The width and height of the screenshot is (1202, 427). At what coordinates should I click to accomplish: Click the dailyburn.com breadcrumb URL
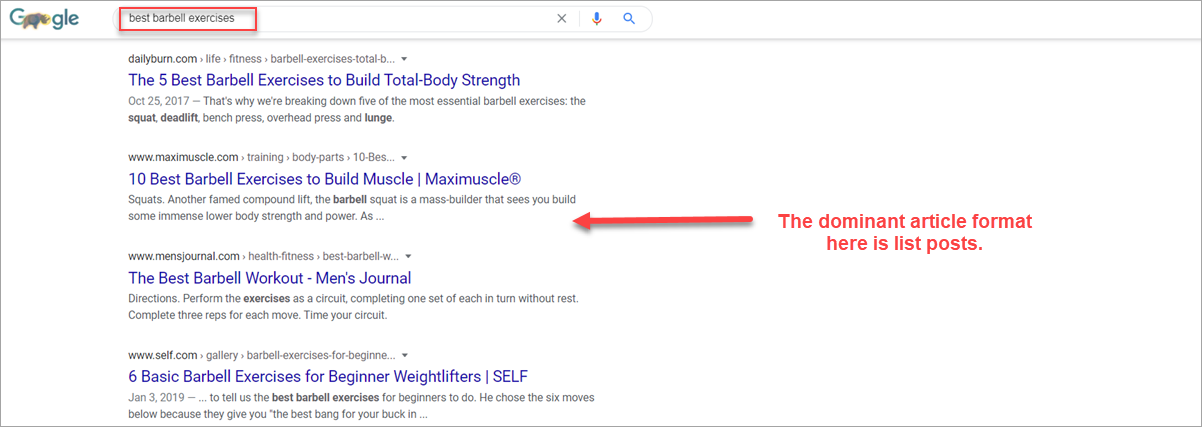pos(162,59)
